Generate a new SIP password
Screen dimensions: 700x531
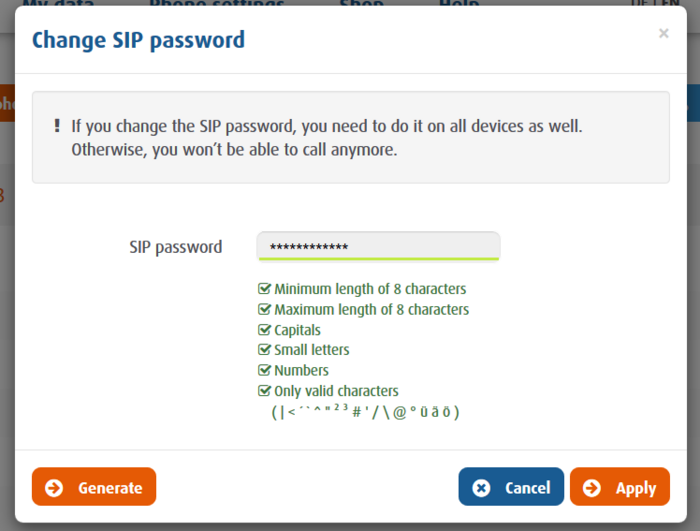(94, 487)
